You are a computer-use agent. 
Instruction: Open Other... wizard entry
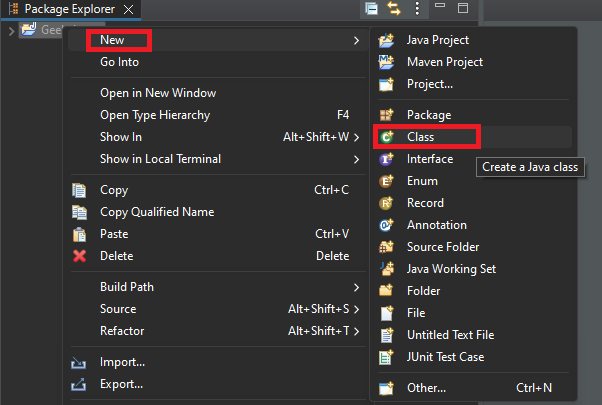coord(473,388)
